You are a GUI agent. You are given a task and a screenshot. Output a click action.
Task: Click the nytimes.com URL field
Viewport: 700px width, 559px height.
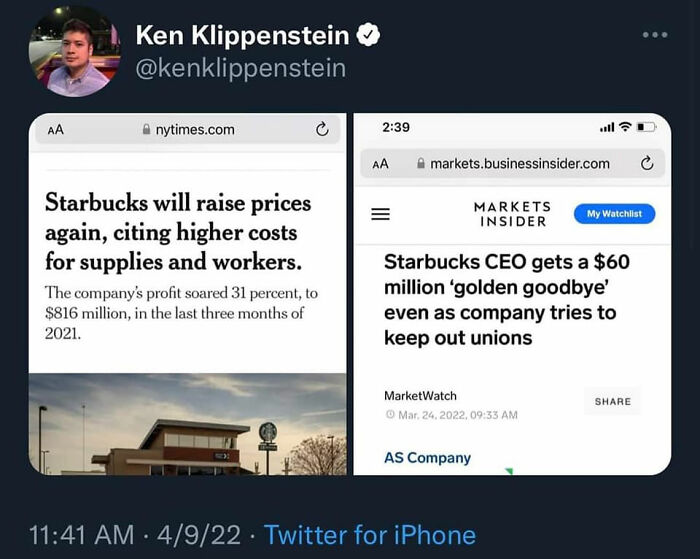188,129
